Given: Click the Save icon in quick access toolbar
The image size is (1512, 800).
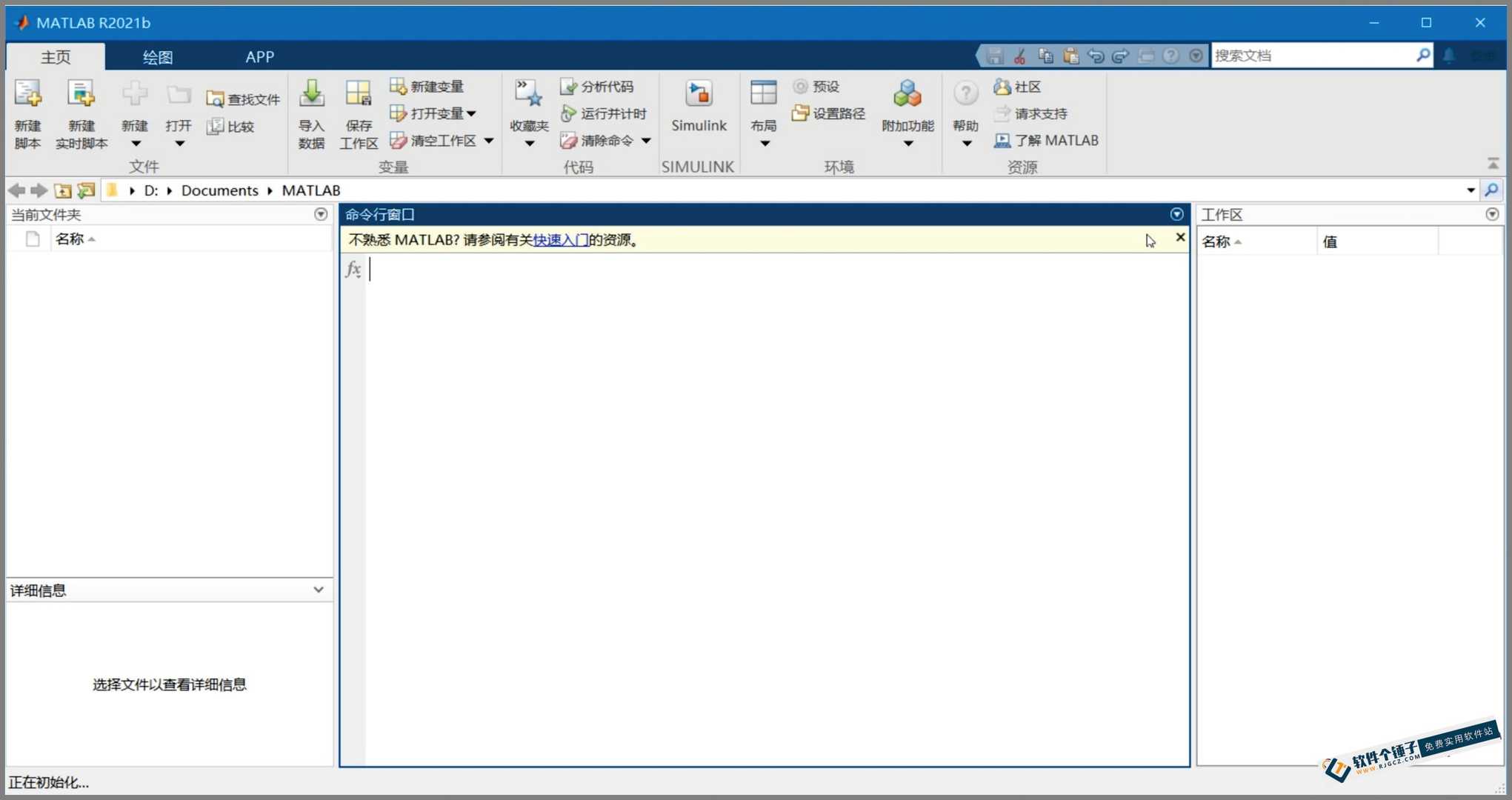Looking at the screenshot, I should pos(995,56).
